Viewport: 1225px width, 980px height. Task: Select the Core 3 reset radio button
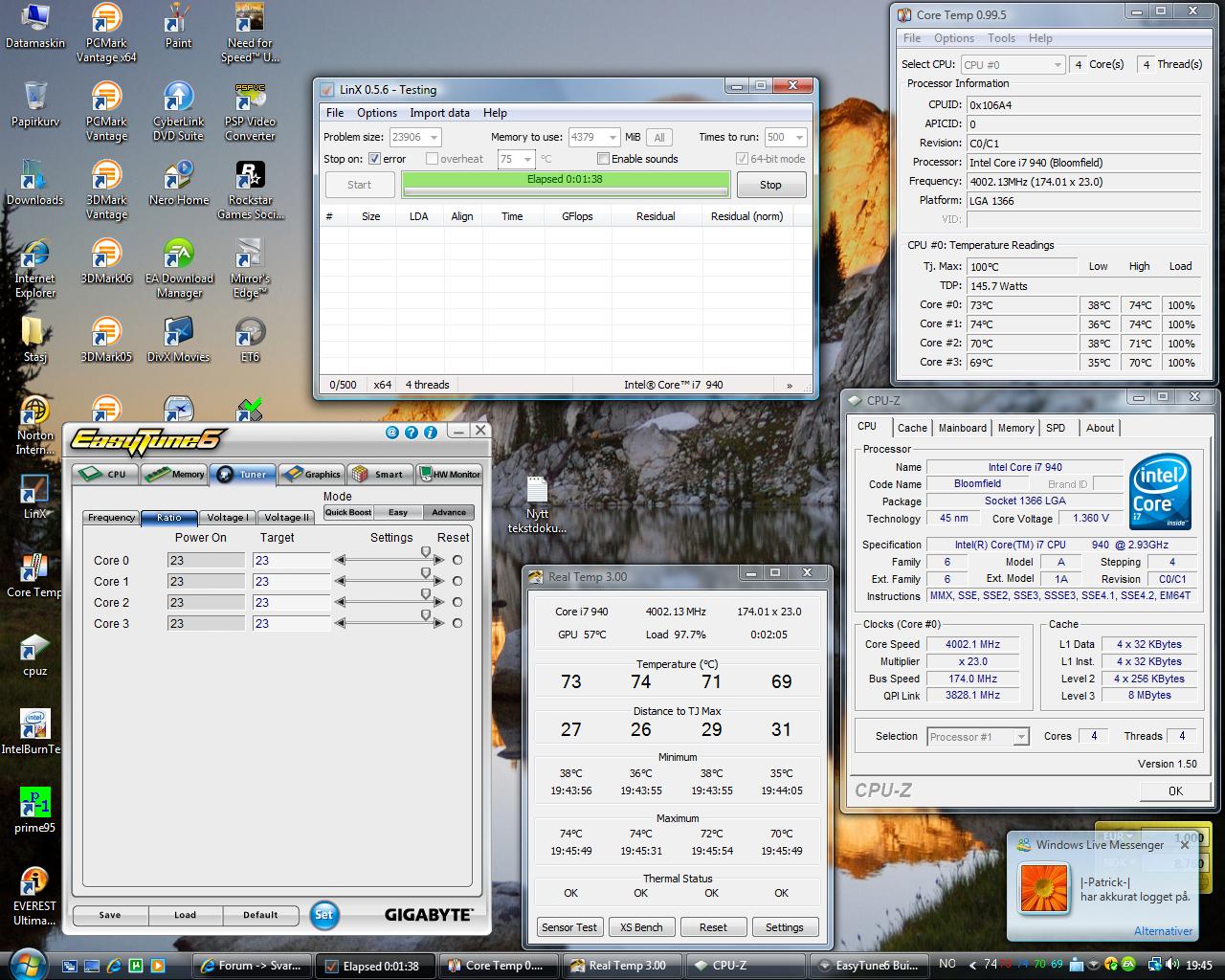click(457, 623)
